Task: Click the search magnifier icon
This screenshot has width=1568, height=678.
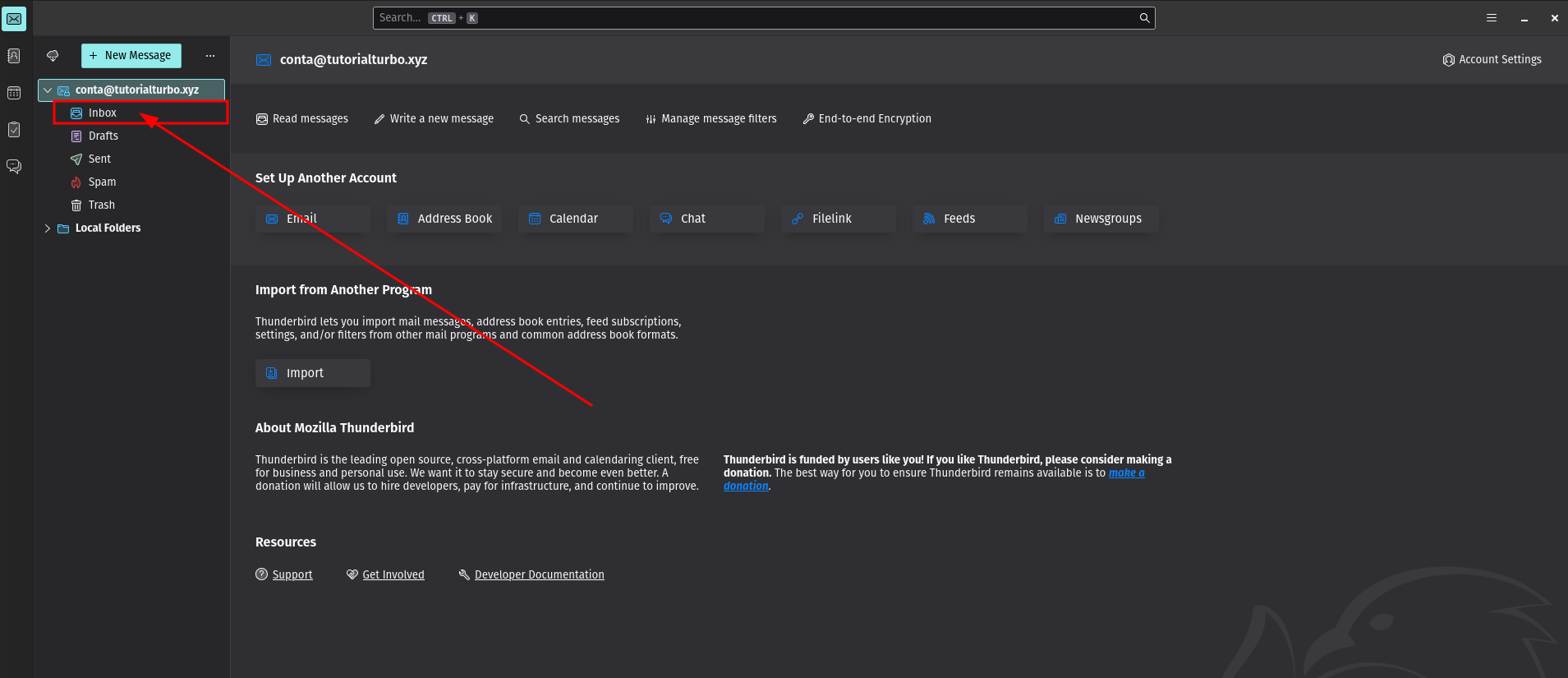Action: (x=1144, y=18)
